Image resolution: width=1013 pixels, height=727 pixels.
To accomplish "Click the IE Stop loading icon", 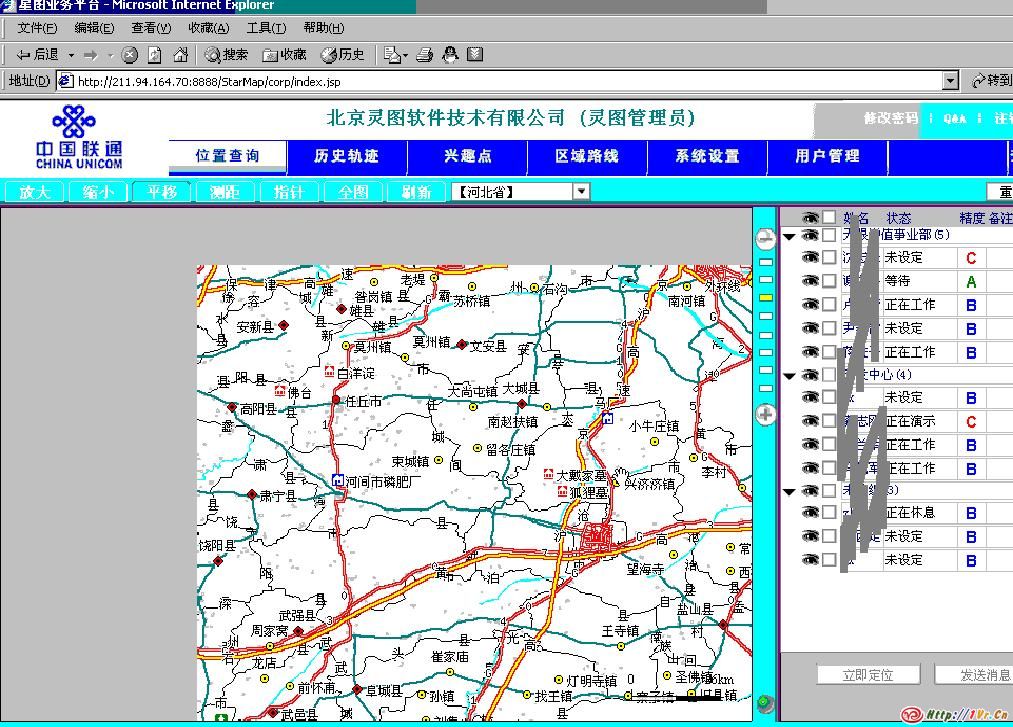I will 130,55.
